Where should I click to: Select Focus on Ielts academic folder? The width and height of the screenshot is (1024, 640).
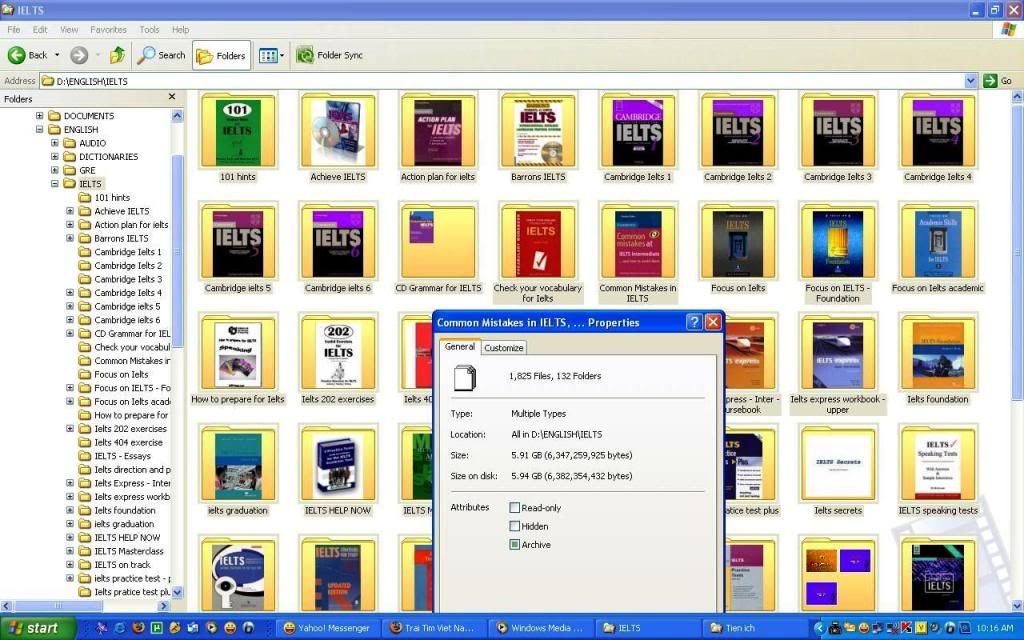point(938,249)
